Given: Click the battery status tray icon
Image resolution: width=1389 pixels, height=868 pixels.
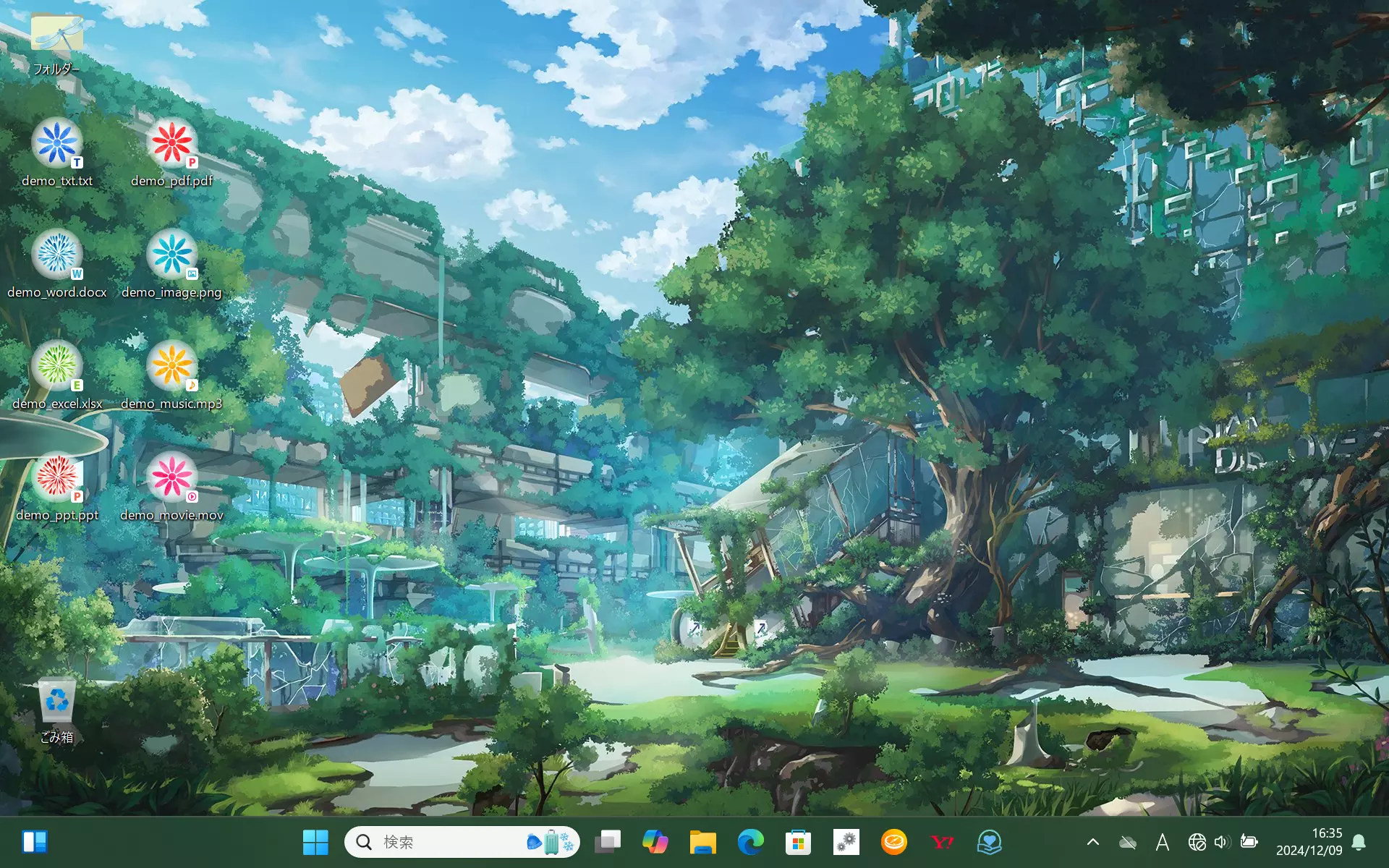Looking at the screenshot, I should pyautogui.click(x=1249, y=841).
